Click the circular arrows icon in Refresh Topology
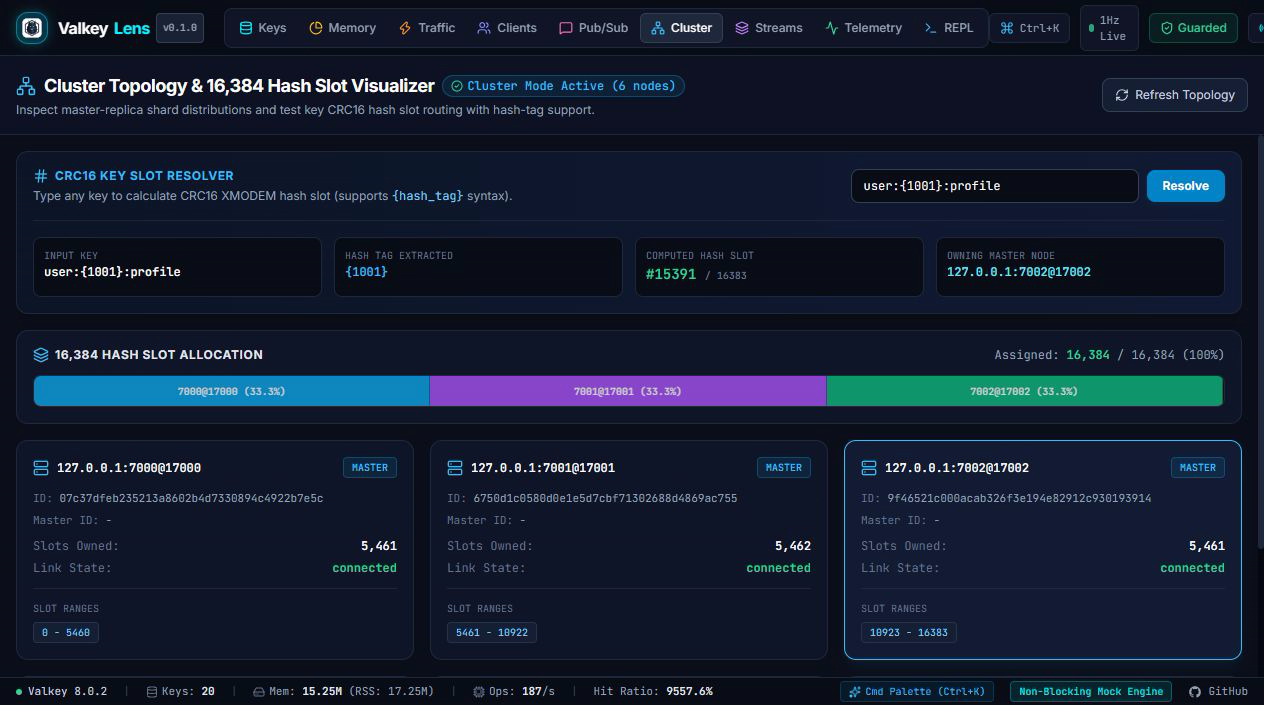The width and height of the screenshot is (1264, 705). (1122, 95)
